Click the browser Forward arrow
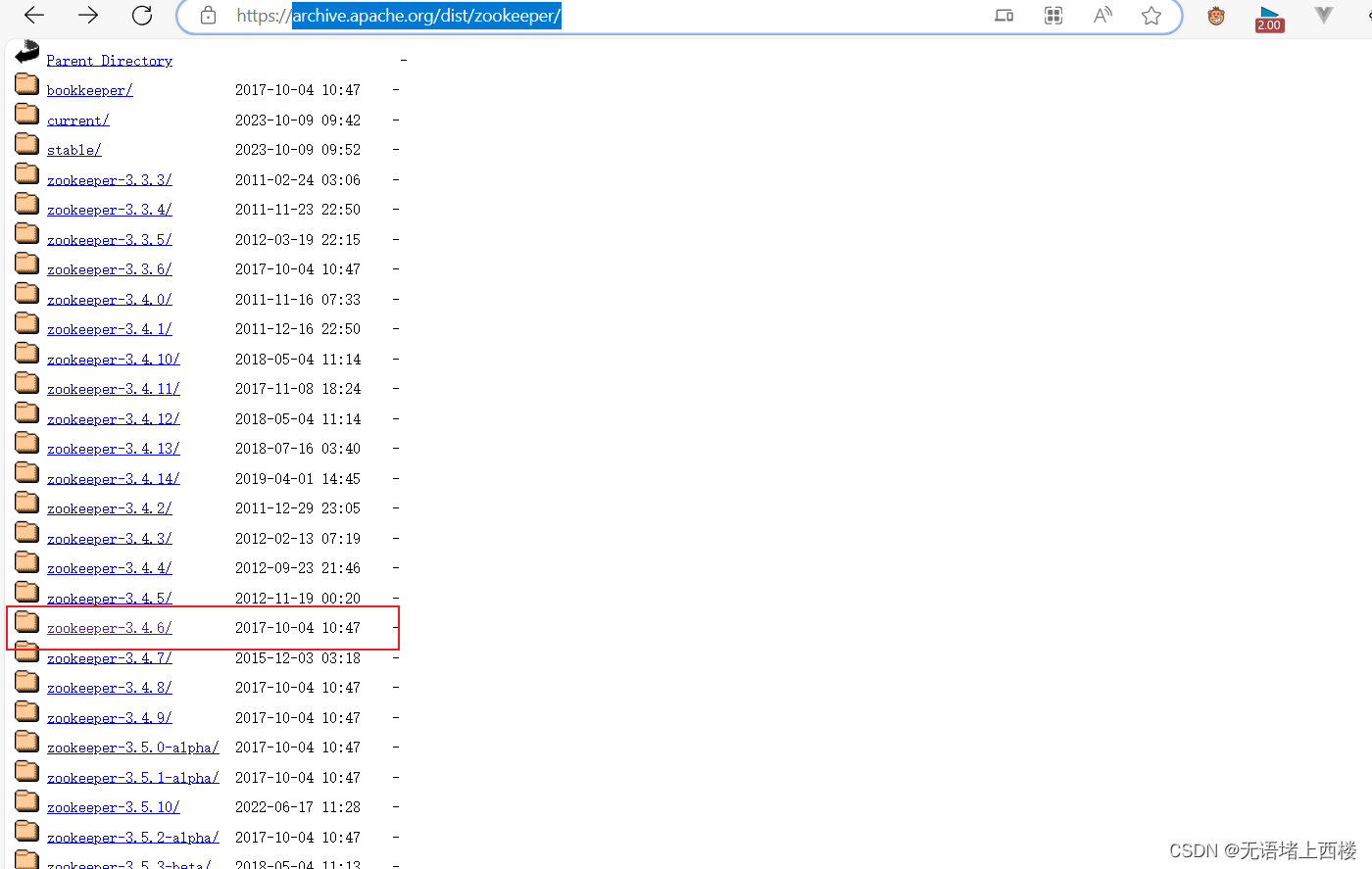1372x869 pixels. 88,15
